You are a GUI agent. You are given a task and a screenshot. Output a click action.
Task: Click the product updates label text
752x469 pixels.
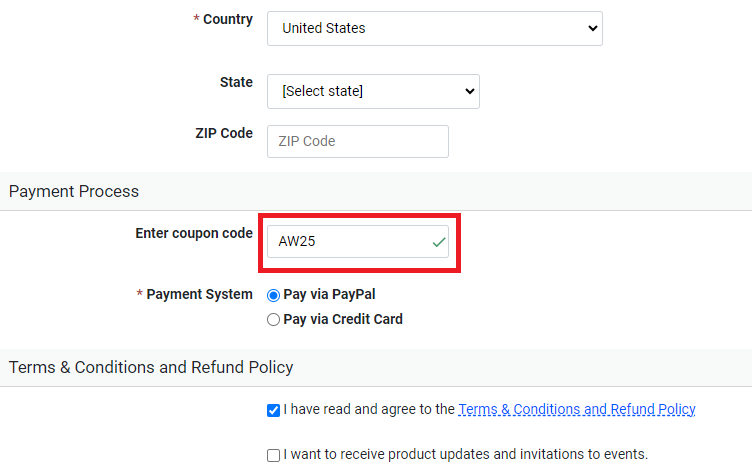pos(465,454)
